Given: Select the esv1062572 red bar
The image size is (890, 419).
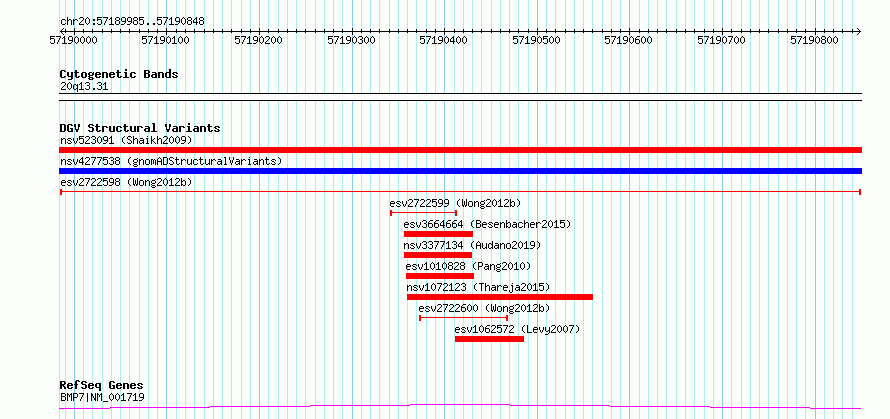Looking at the screenshot, I should click(x=489, y=339).
